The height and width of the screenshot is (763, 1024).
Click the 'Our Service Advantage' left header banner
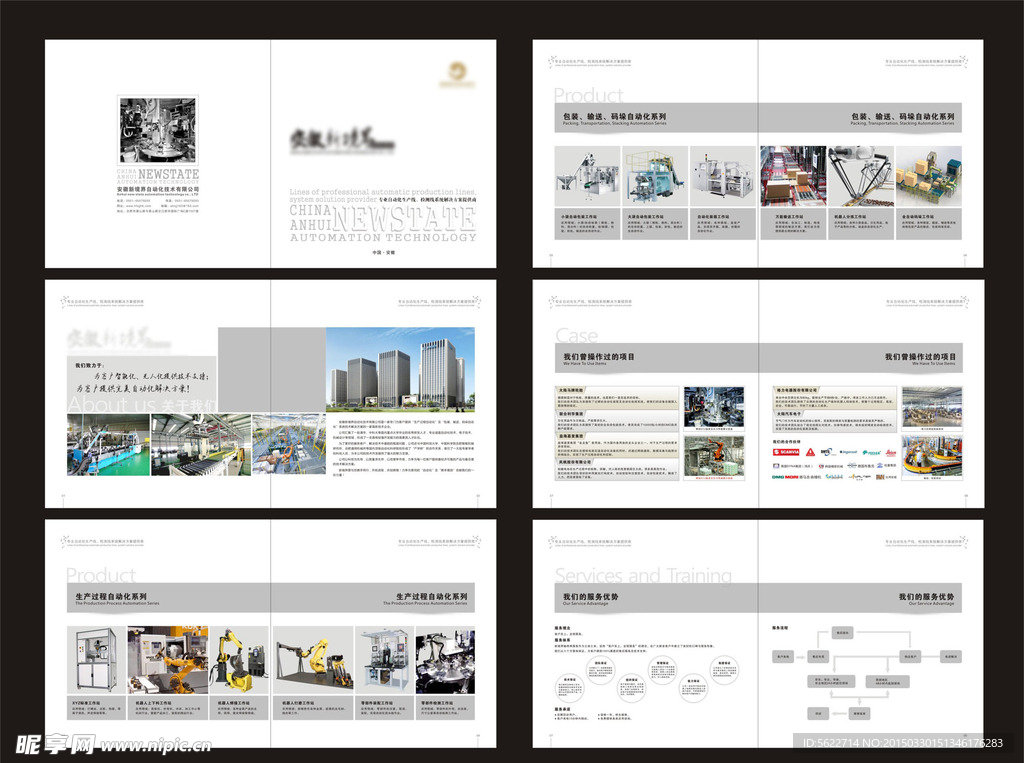coord(591,599)
